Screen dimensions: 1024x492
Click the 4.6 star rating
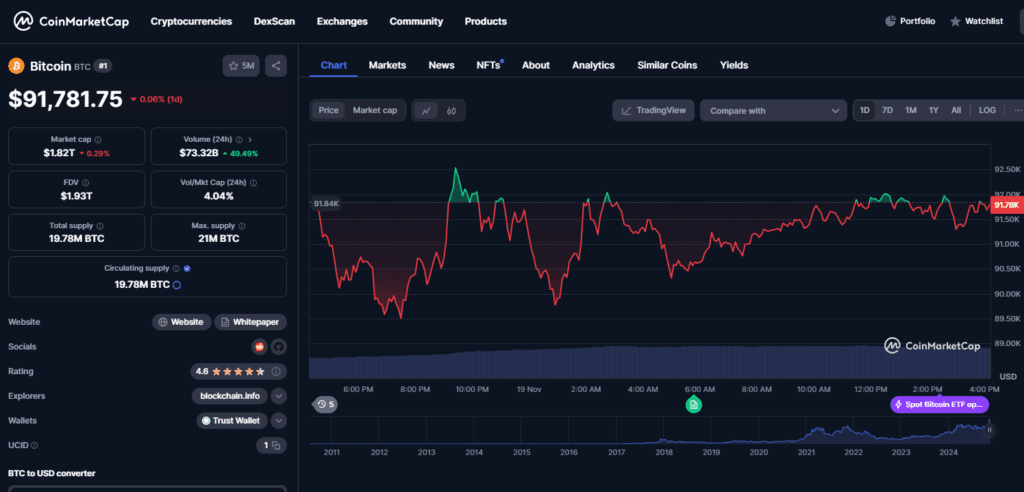(x=230, y=371)
